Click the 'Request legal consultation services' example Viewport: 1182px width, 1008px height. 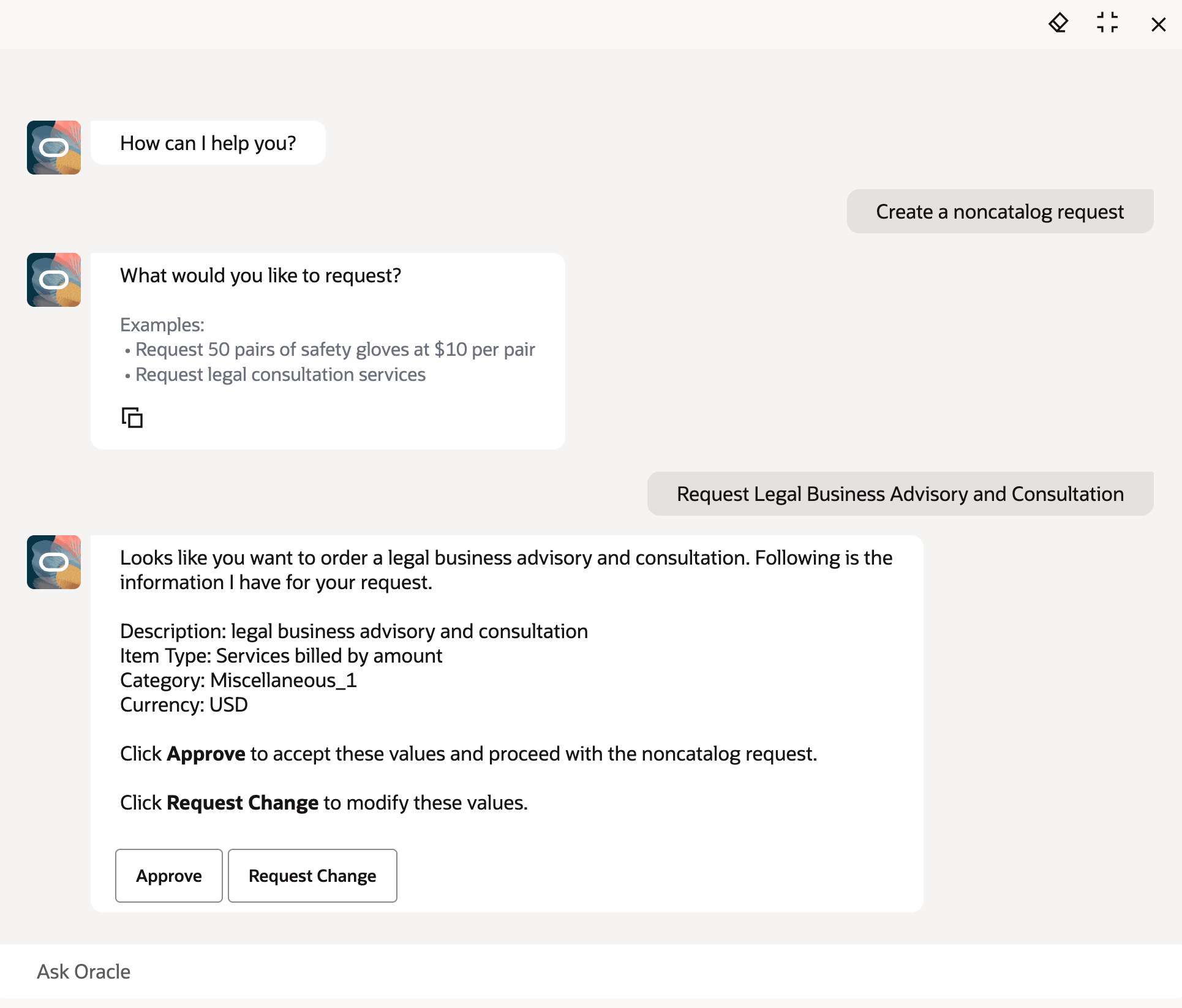coord(280,374)
